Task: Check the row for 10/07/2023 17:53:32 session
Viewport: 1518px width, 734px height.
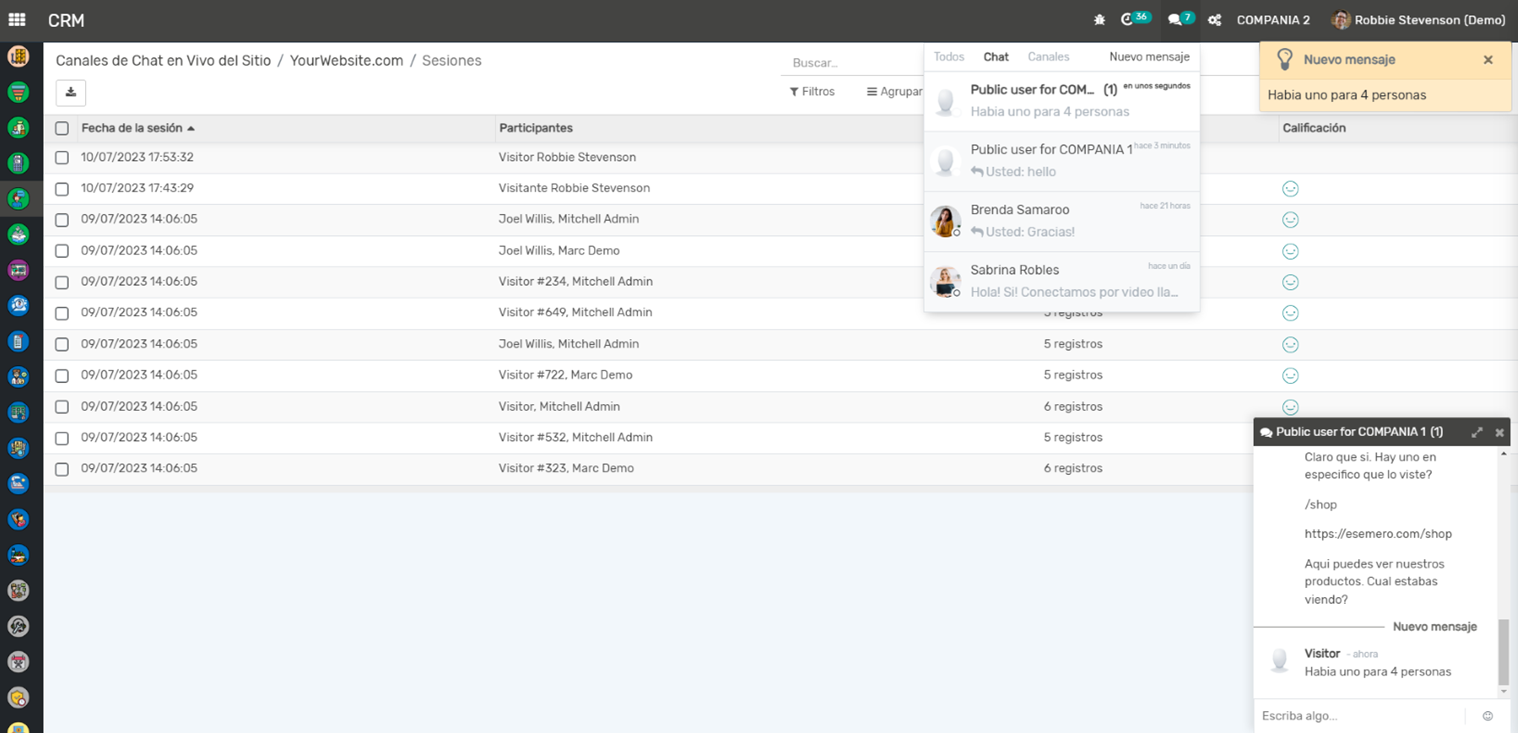Action: 62,158
